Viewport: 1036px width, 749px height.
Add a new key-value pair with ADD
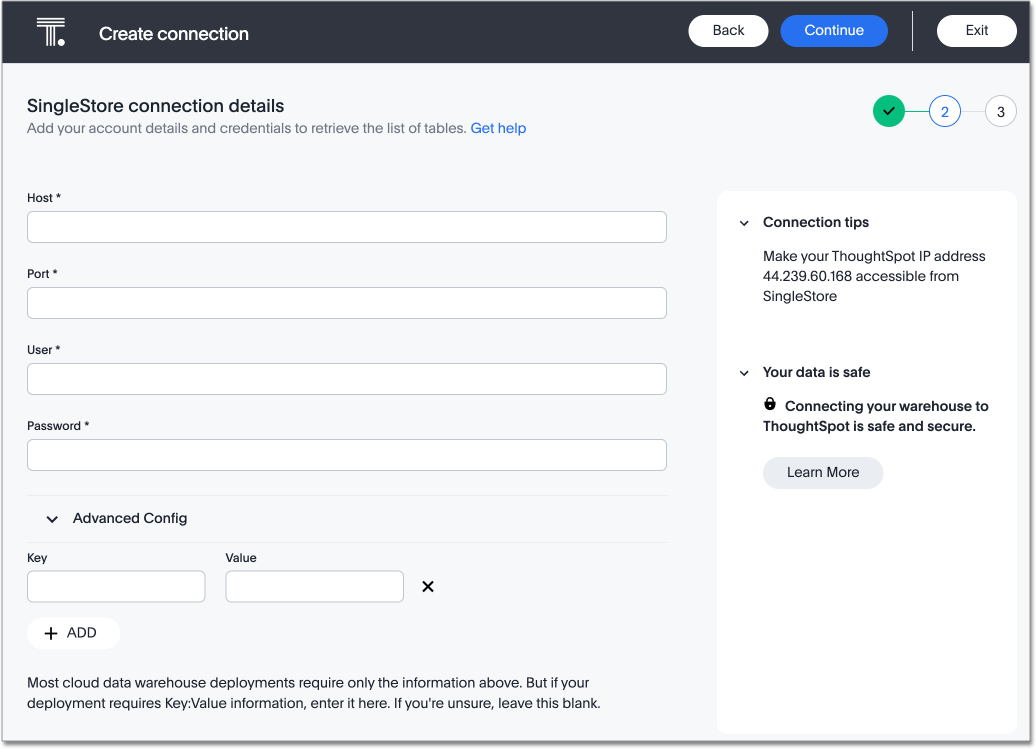[x=73, y=633]
